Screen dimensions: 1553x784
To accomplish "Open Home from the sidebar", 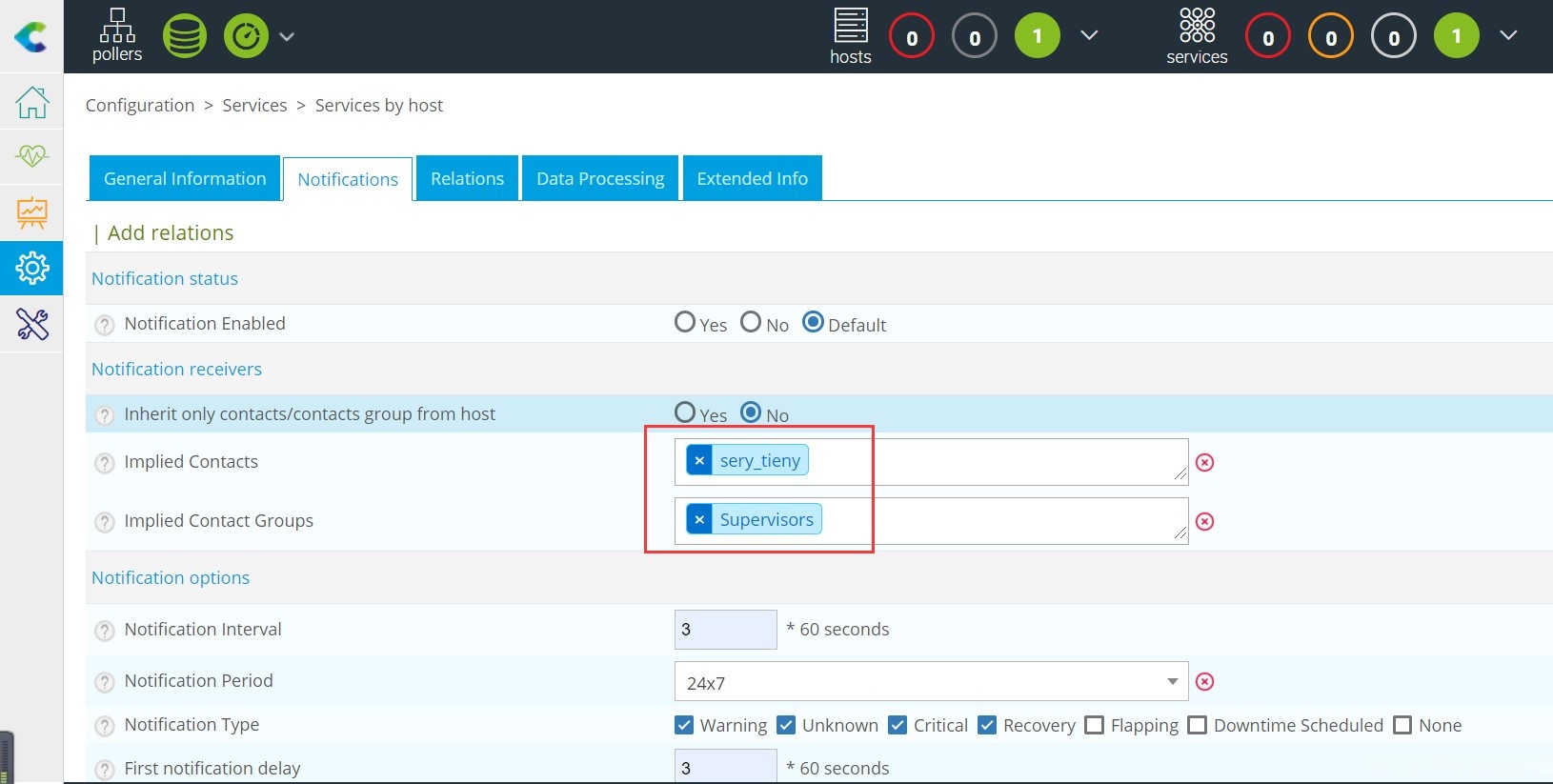I will point(31,102).
